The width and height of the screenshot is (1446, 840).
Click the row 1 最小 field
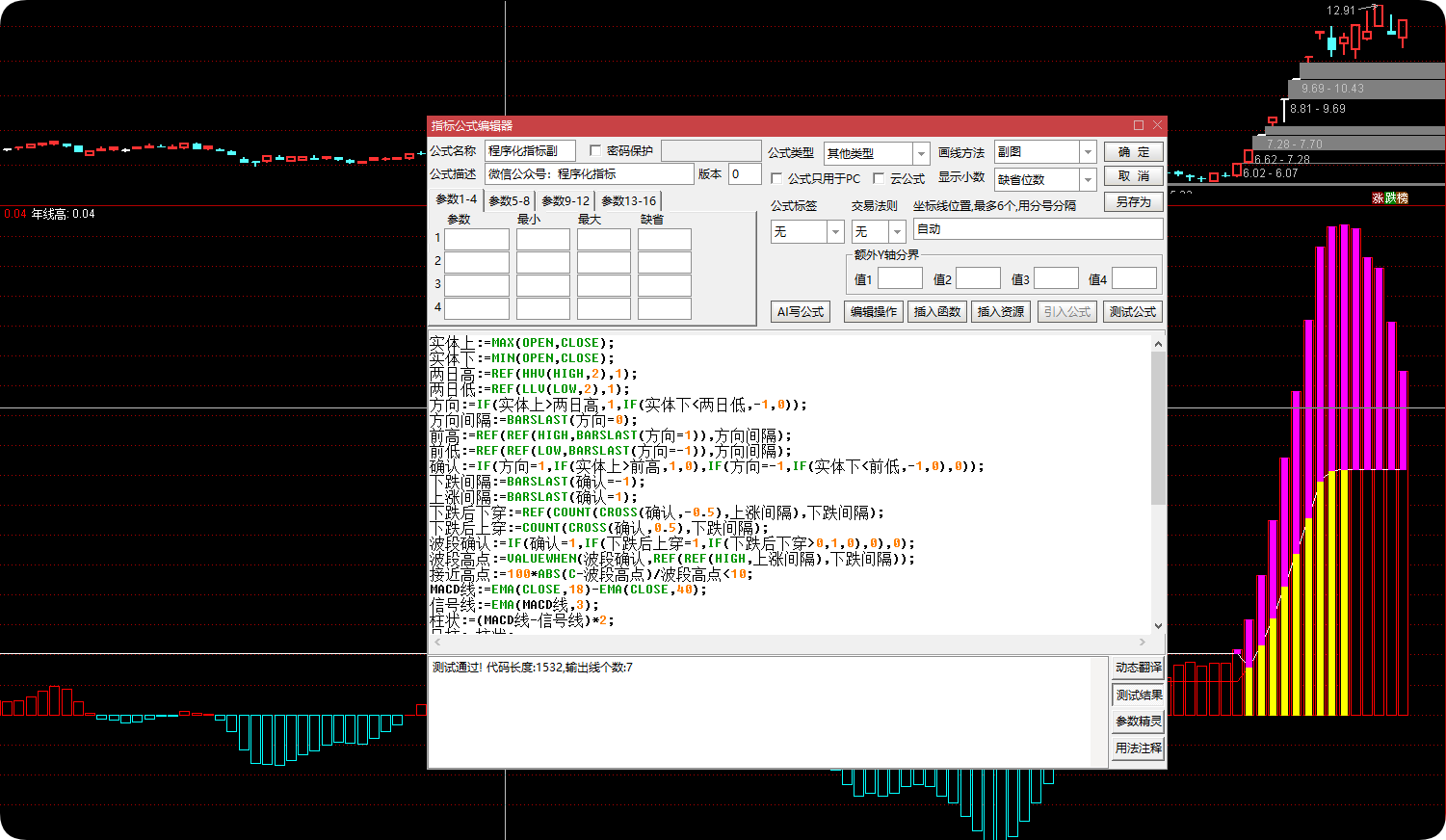(543, 239)
